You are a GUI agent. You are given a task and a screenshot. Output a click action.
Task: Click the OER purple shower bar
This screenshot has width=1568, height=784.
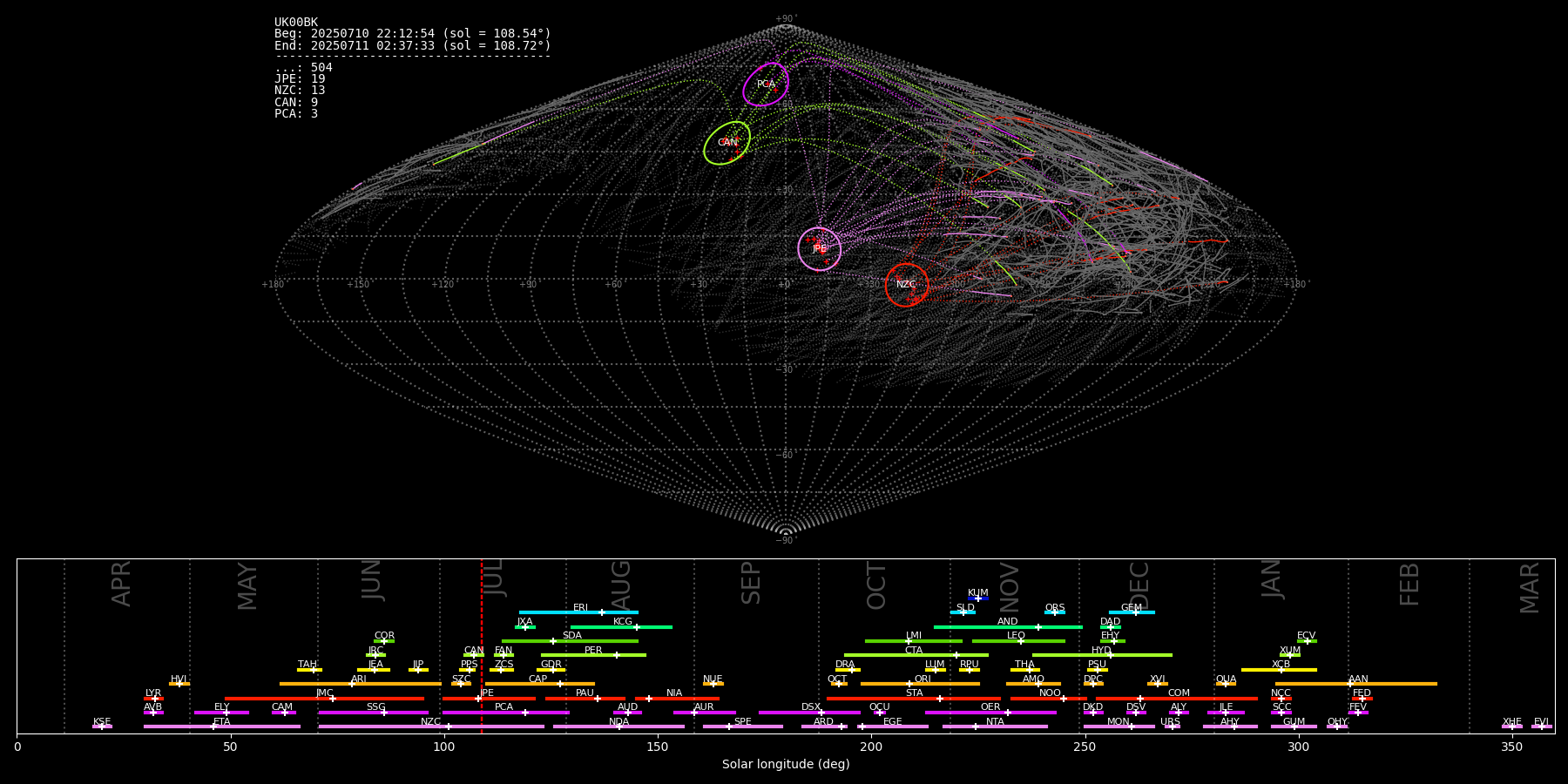tap(990, 713)
